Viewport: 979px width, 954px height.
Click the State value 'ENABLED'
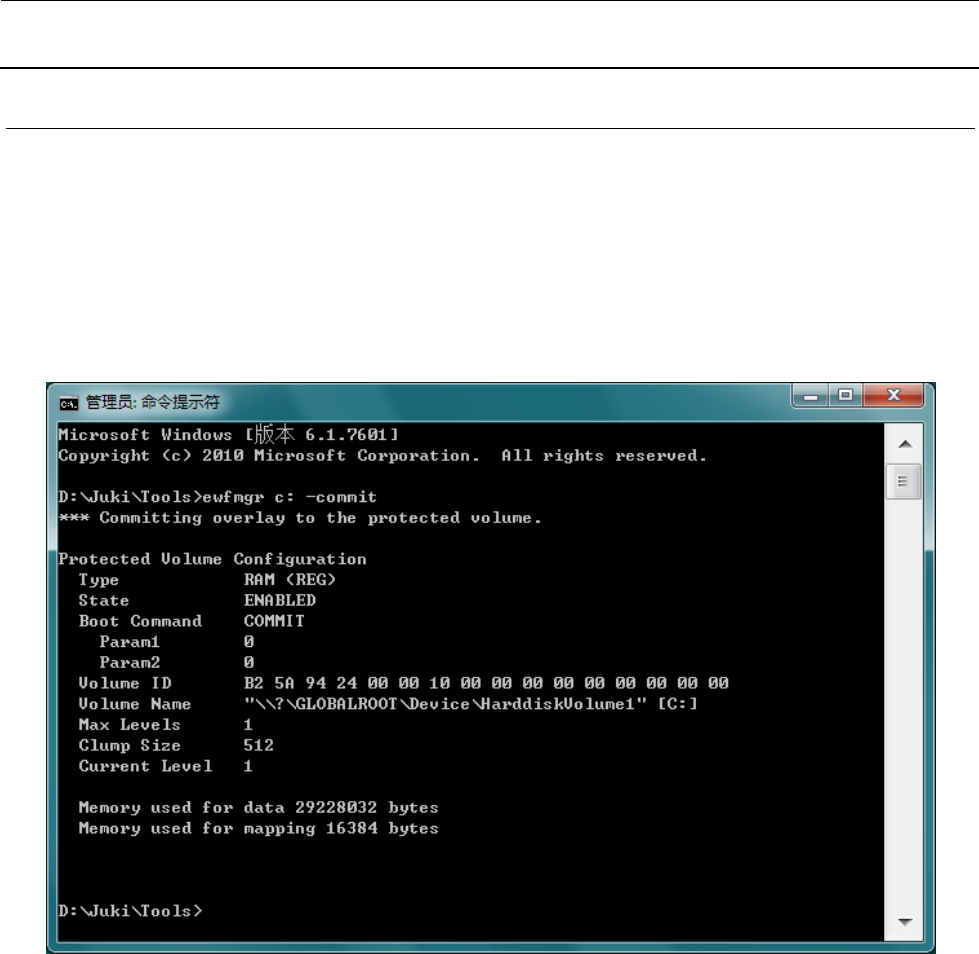280,601
